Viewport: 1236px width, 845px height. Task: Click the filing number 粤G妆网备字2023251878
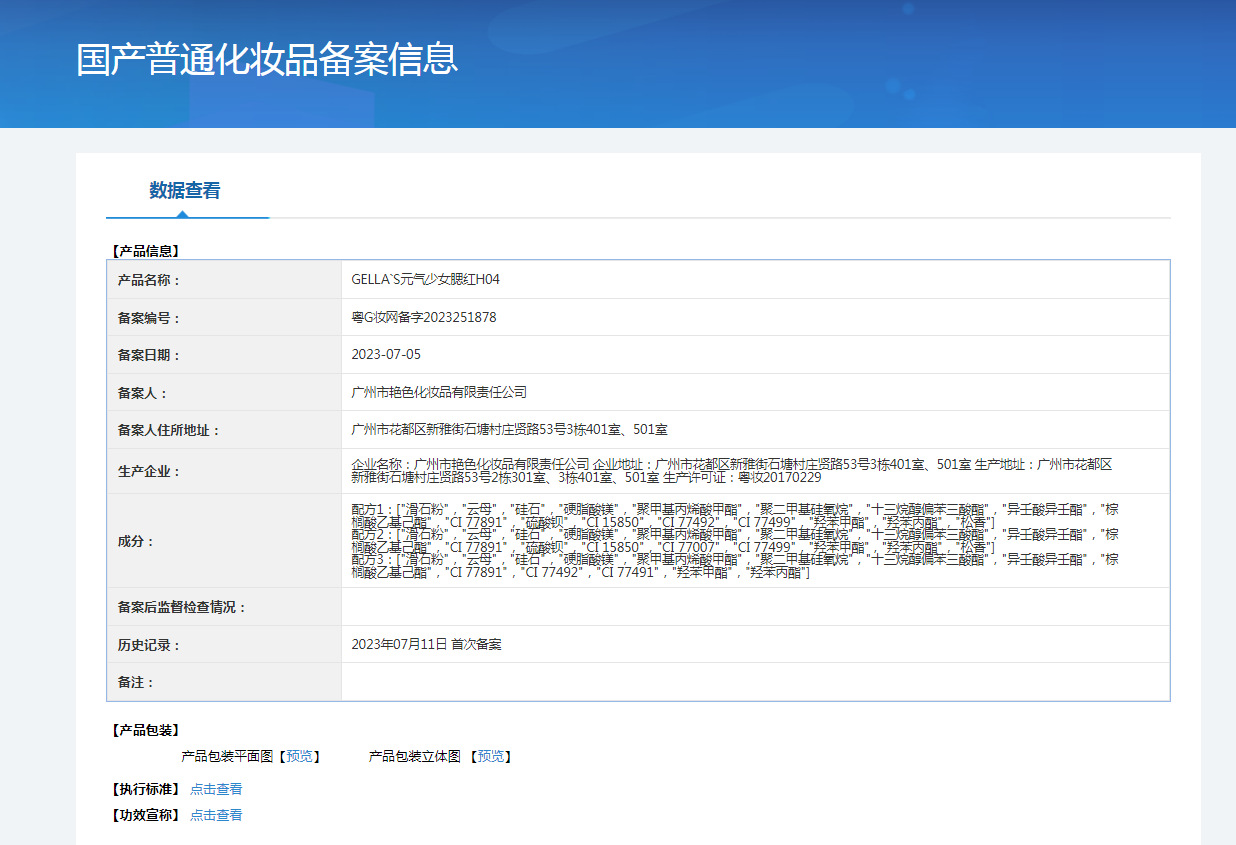pyautogui.click(x=423, y=318)
